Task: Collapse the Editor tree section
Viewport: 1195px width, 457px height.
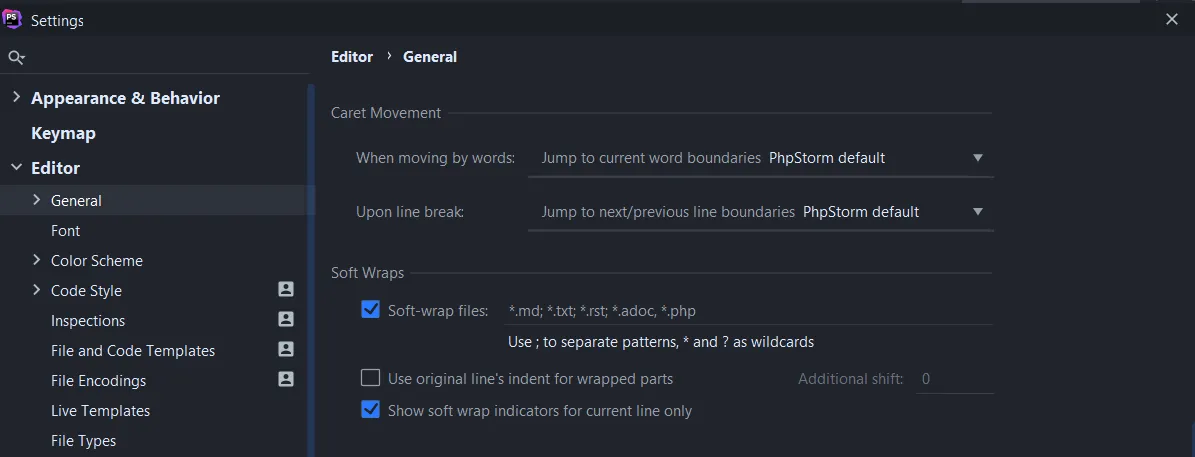Action: [x=16, y=168]
